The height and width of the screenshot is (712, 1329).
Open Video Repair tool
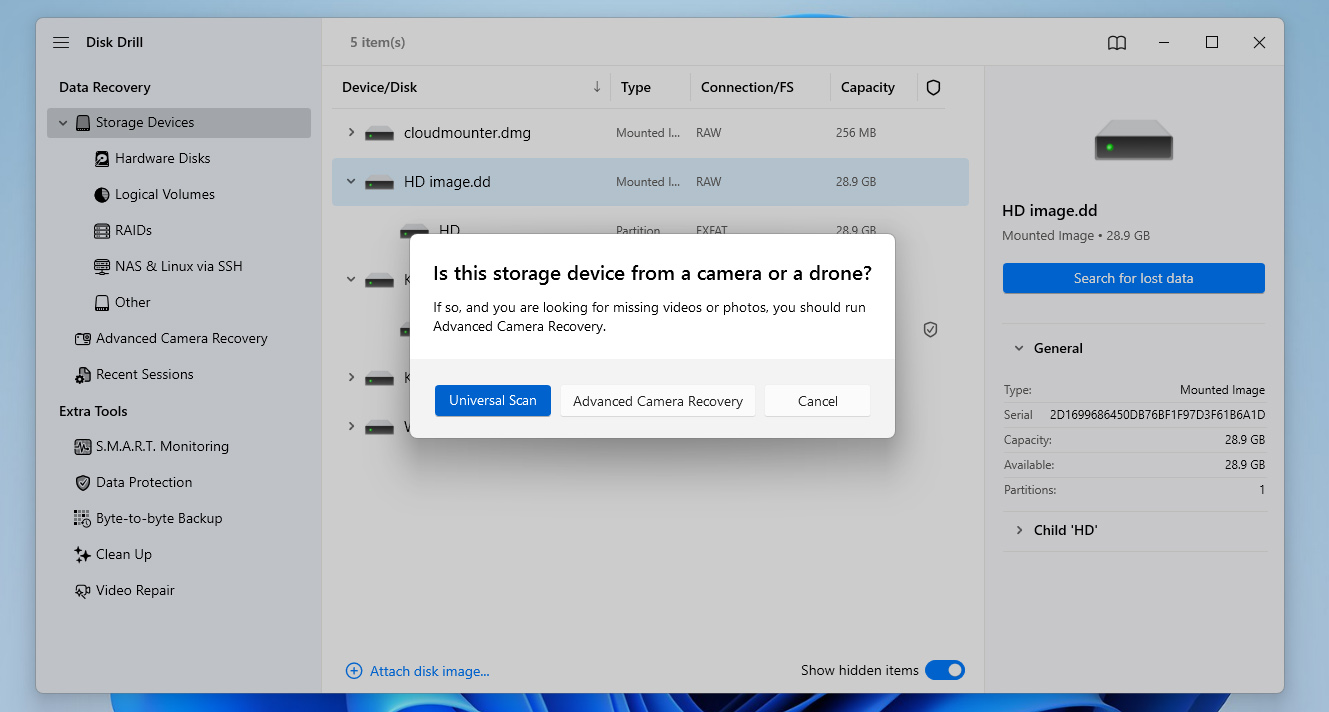point(135,591)
